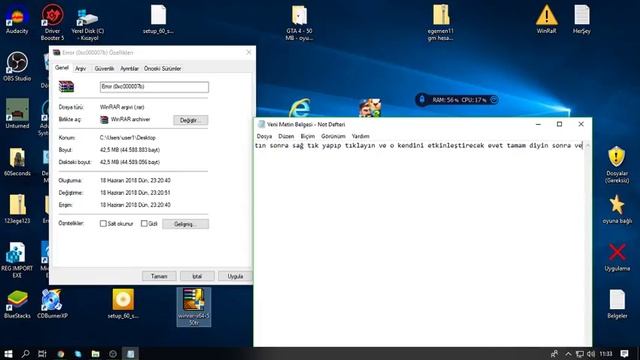The width and height of the screenshot is (640, 360).
Task: Open taskbar search magnifier
Action: point(25,353)
